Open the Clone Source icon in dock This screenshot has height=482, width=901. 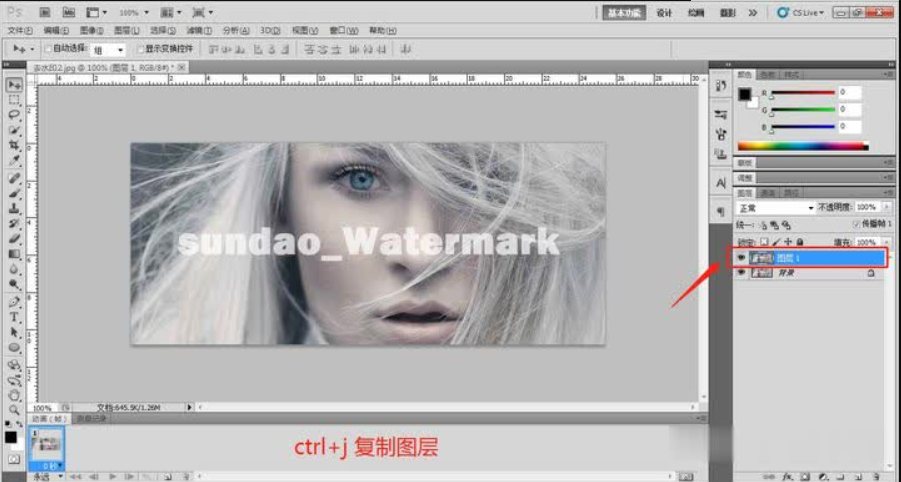click(721, 154)
